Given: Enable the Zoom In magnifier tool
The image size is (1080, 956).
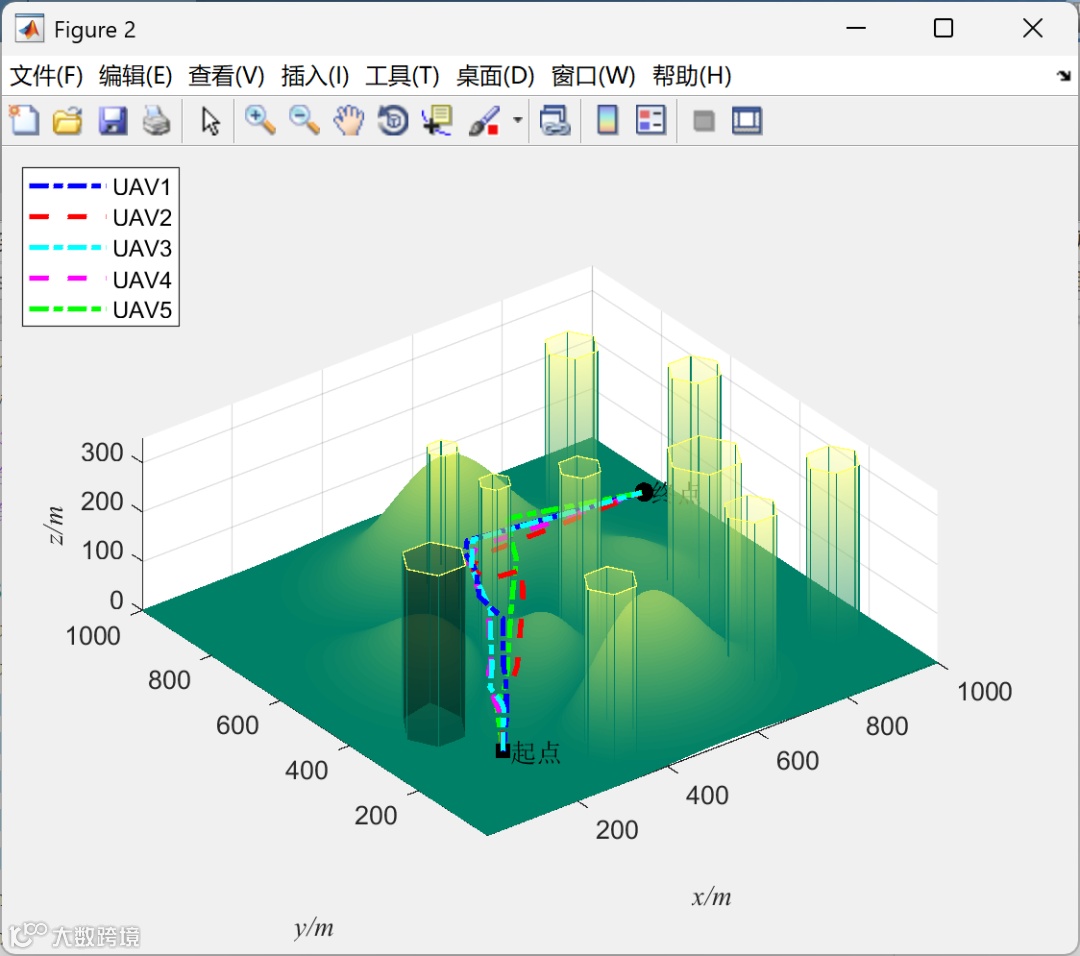Looking at the screenshot, I should coord(260,121).
